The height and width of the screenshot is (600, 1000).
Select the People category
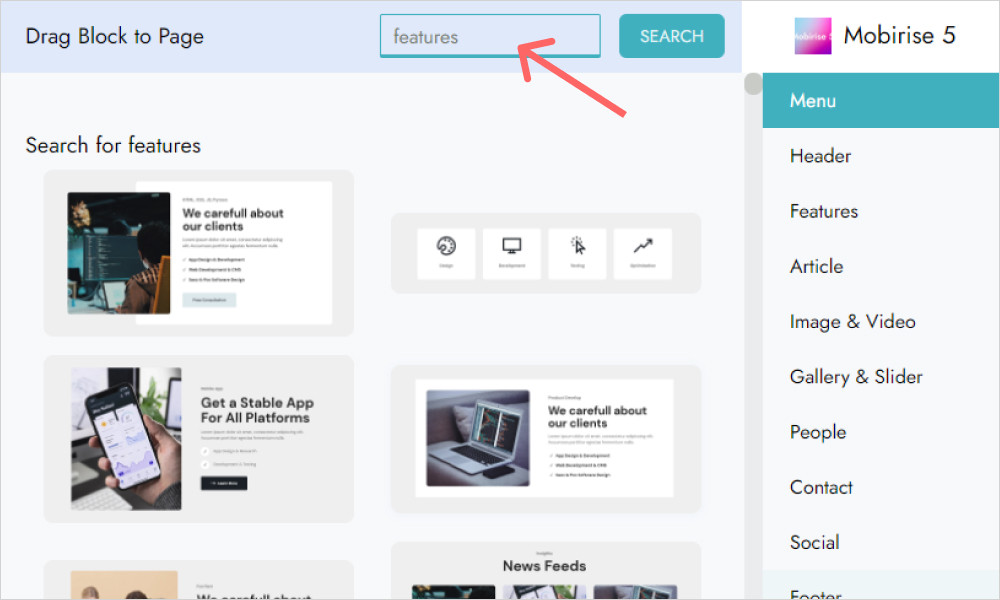click(818, 432)
